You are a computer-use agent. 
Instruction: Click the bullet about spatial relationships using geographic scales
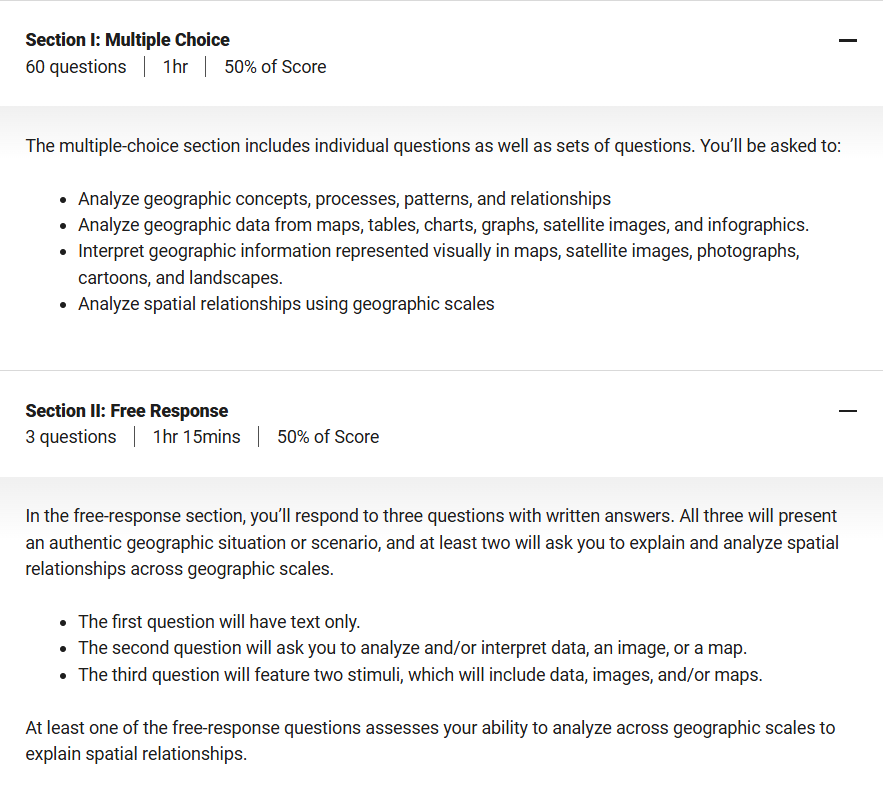pyautogui.click(x=286, y=304)
